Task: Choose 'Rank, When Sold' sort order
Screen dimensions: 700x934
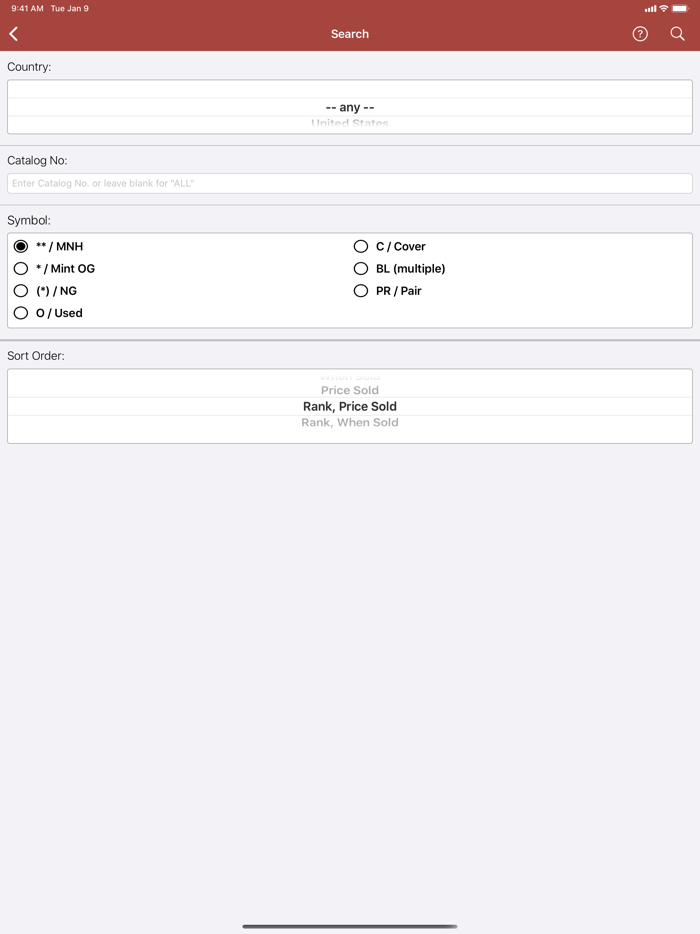Action: [x=350, y=423]
